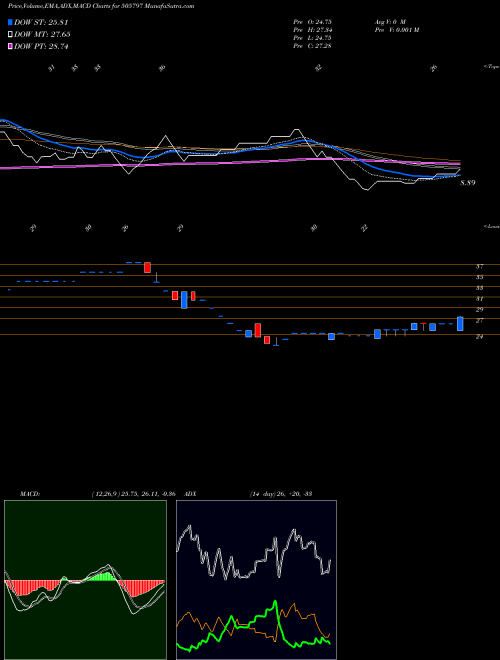Image resolution: width=500 pixels, height=660 pixels.
Task: Click the 37 price axis label
Action: [x=479, y=266]
